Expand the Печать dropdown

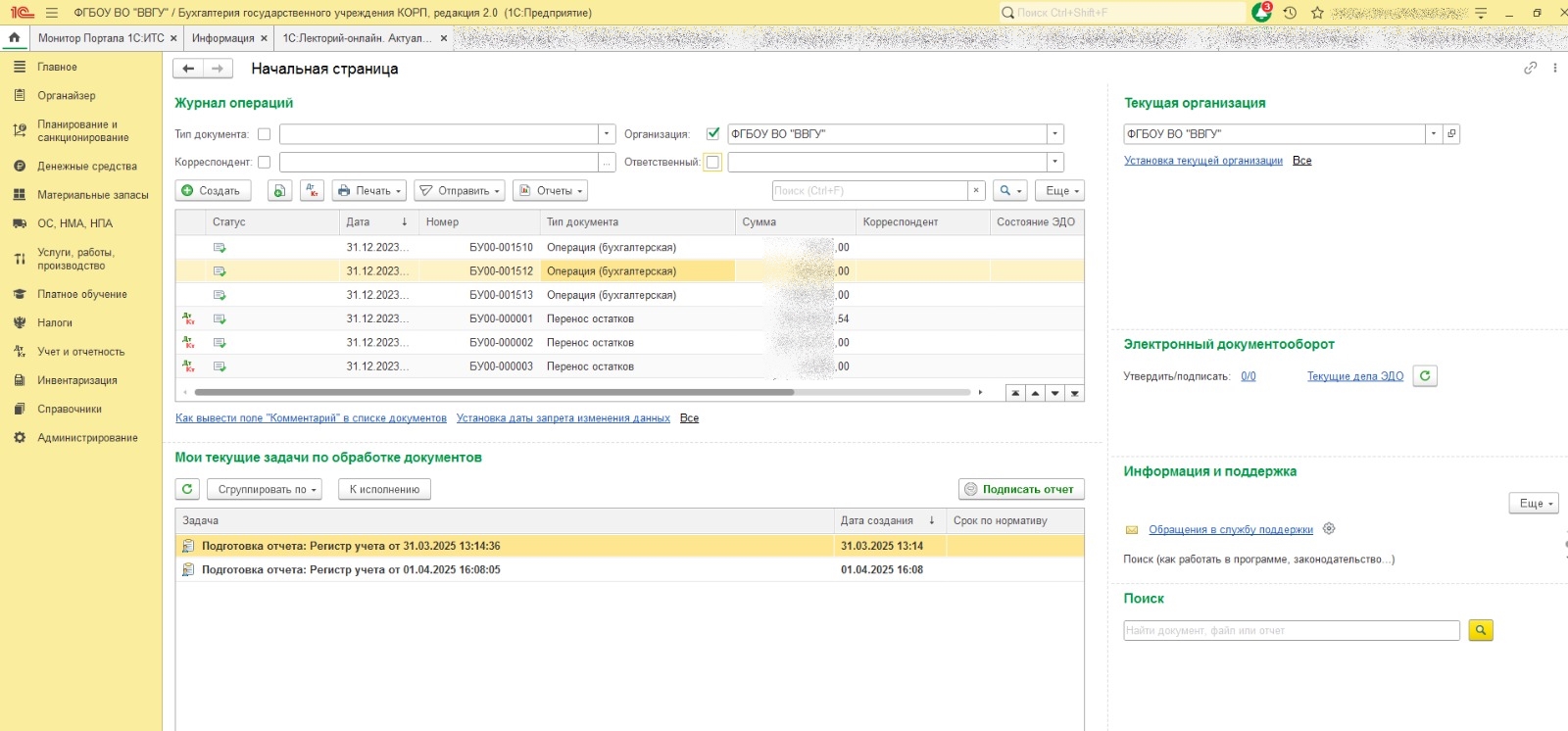[369, 191]
